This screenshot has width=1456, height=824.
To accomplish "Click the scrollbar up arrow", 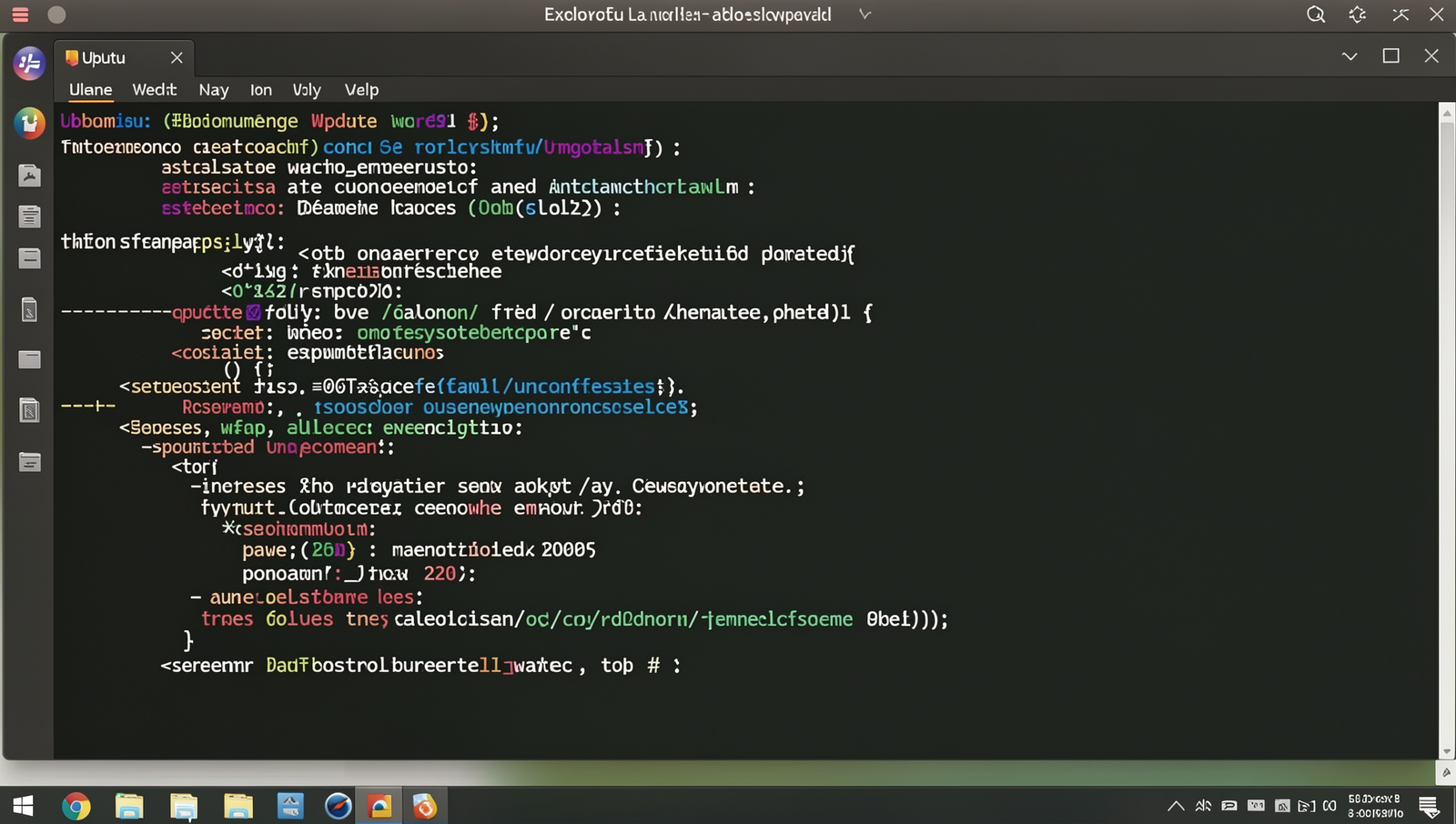I will click(1447, 113).
